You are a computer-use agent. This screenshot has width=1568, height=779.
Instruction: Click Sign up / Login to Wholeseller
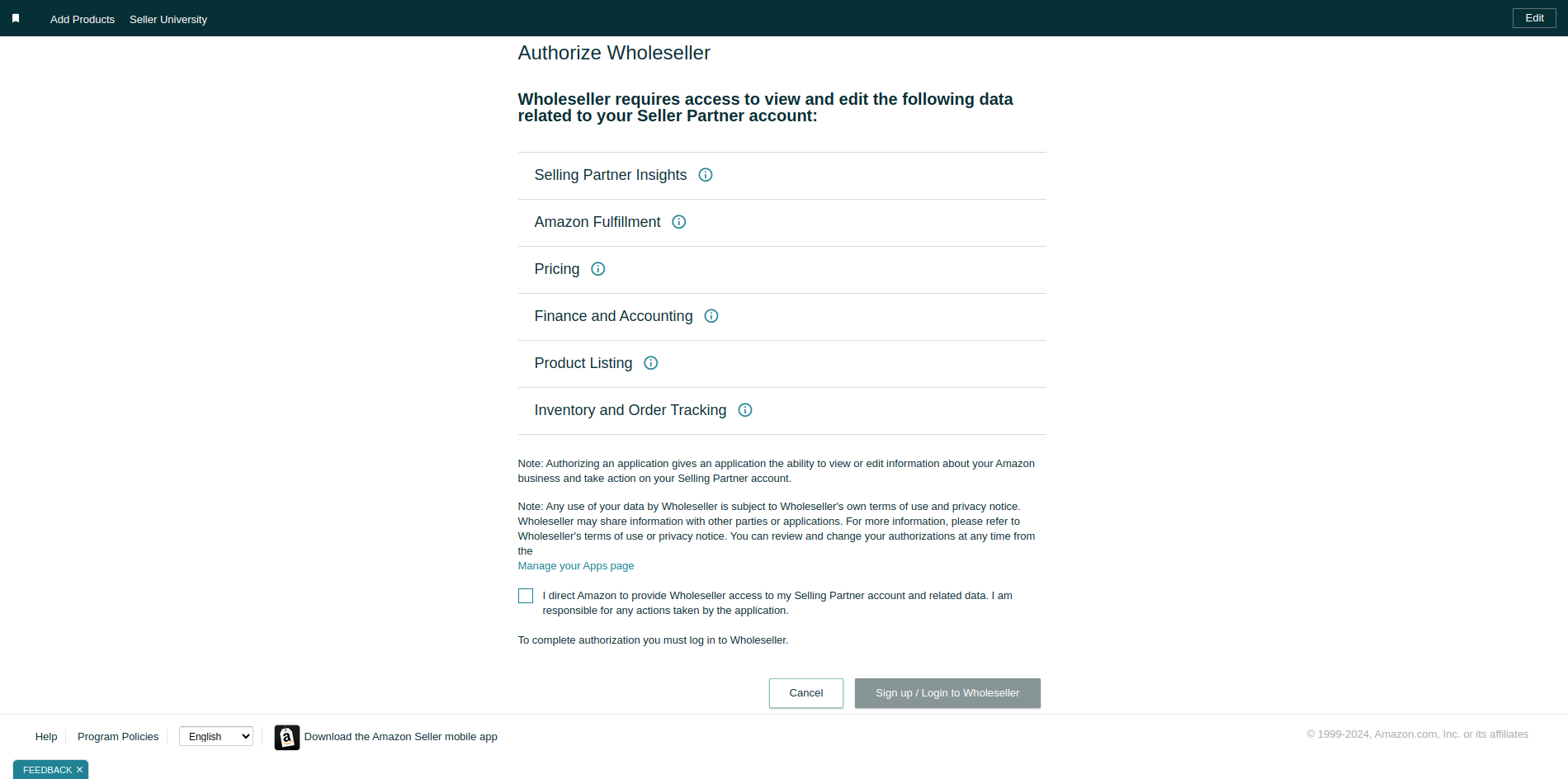tap(947, 693)
